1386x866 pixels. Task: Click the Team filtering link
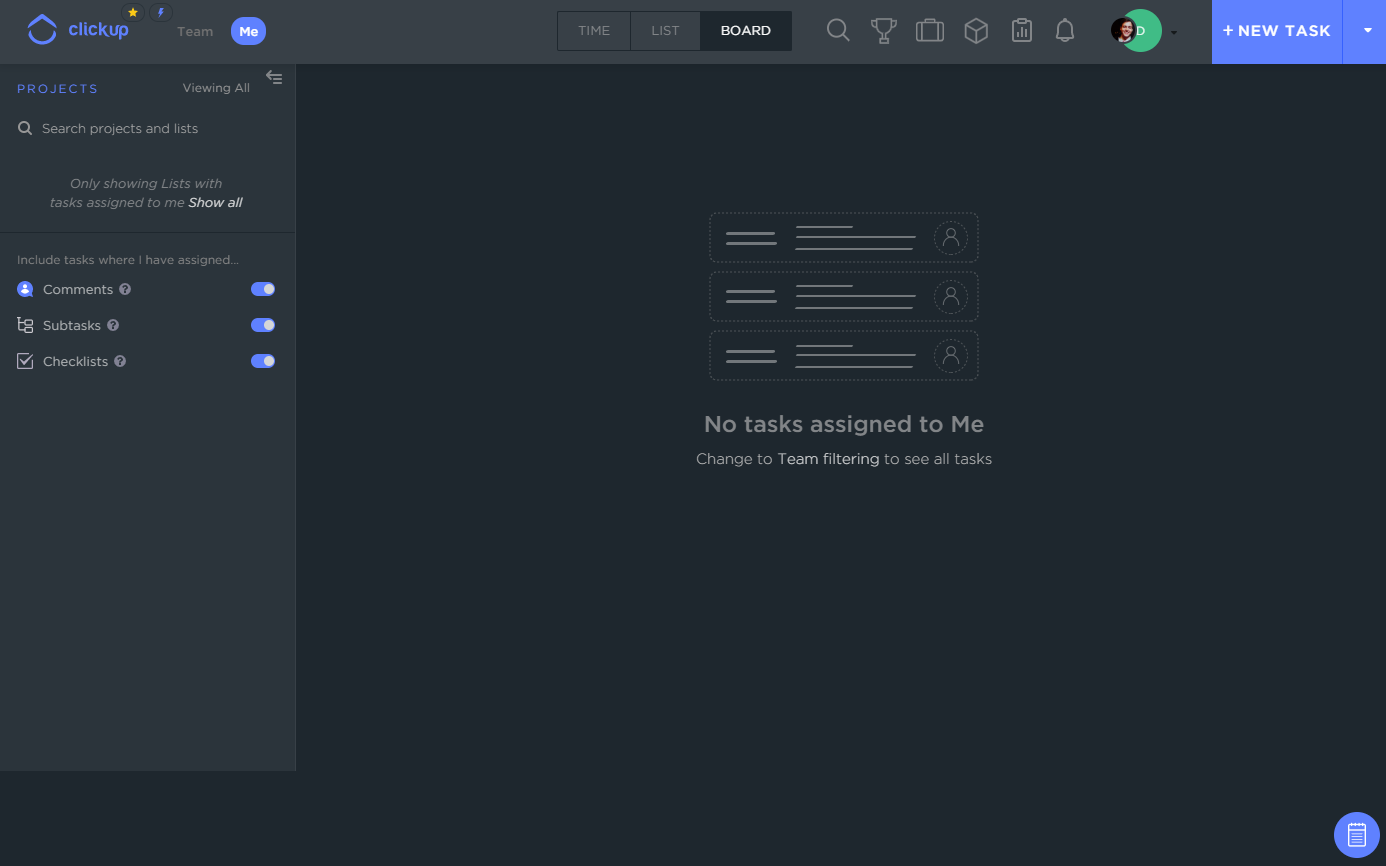click(829, 459)
